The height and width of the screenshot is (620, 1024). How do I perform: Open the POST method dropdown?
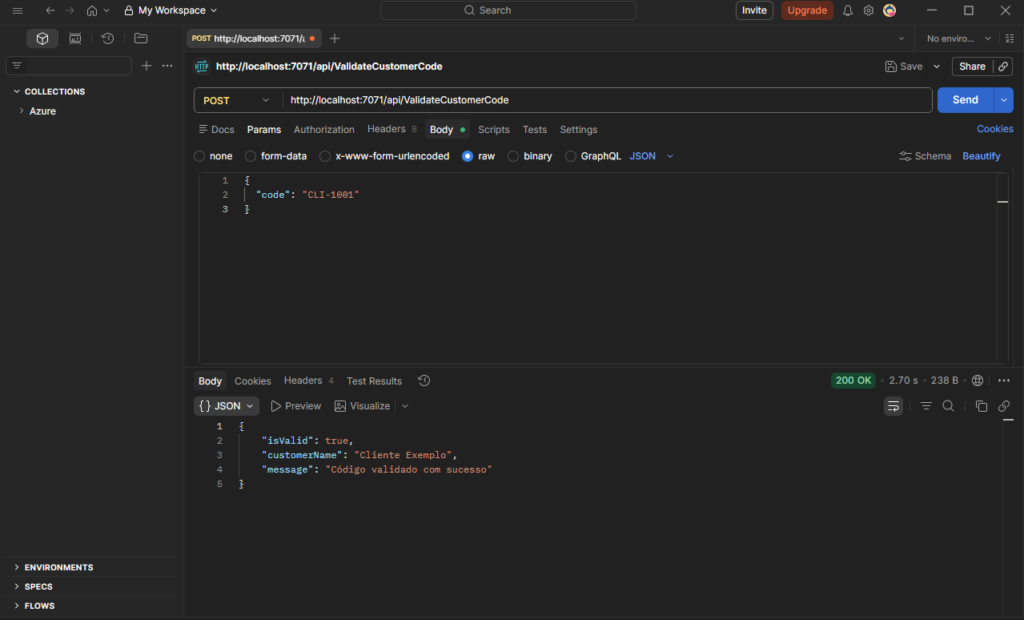click(236, 100)
